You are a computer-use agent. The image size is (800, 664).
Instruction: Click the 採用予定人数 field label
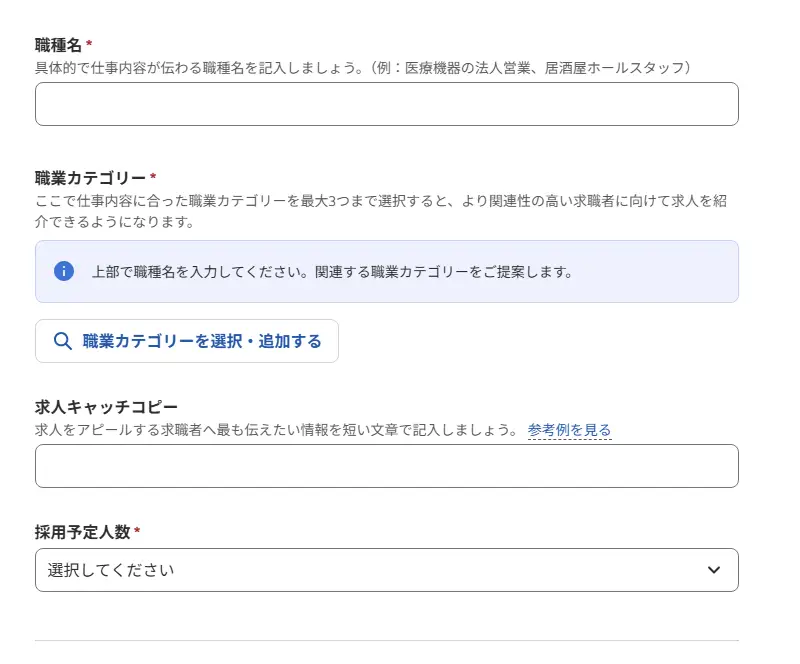point(82,532)
